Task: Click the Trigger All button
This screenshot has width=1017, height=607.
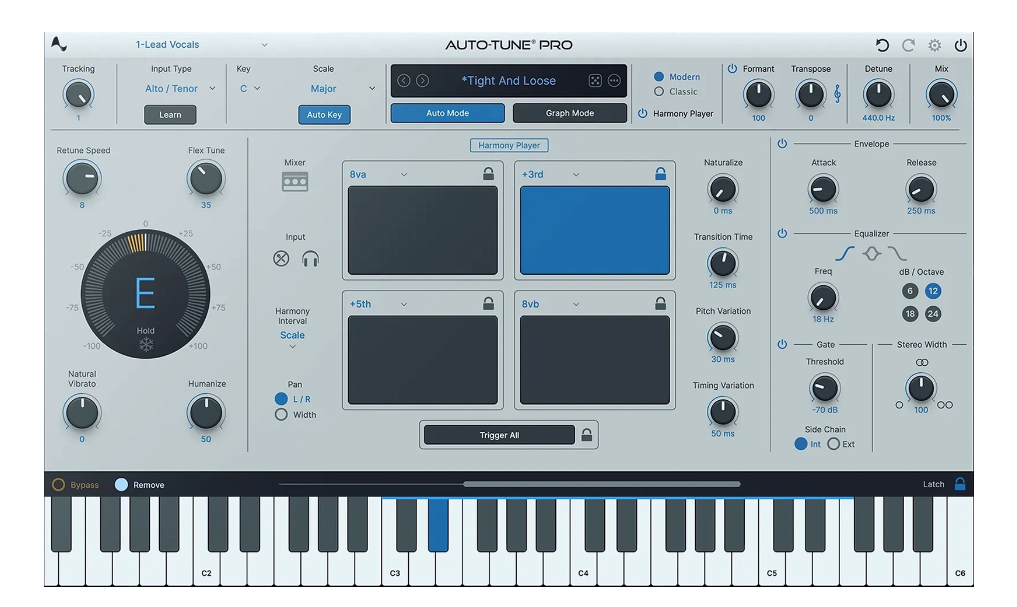Action: (499, 435)
